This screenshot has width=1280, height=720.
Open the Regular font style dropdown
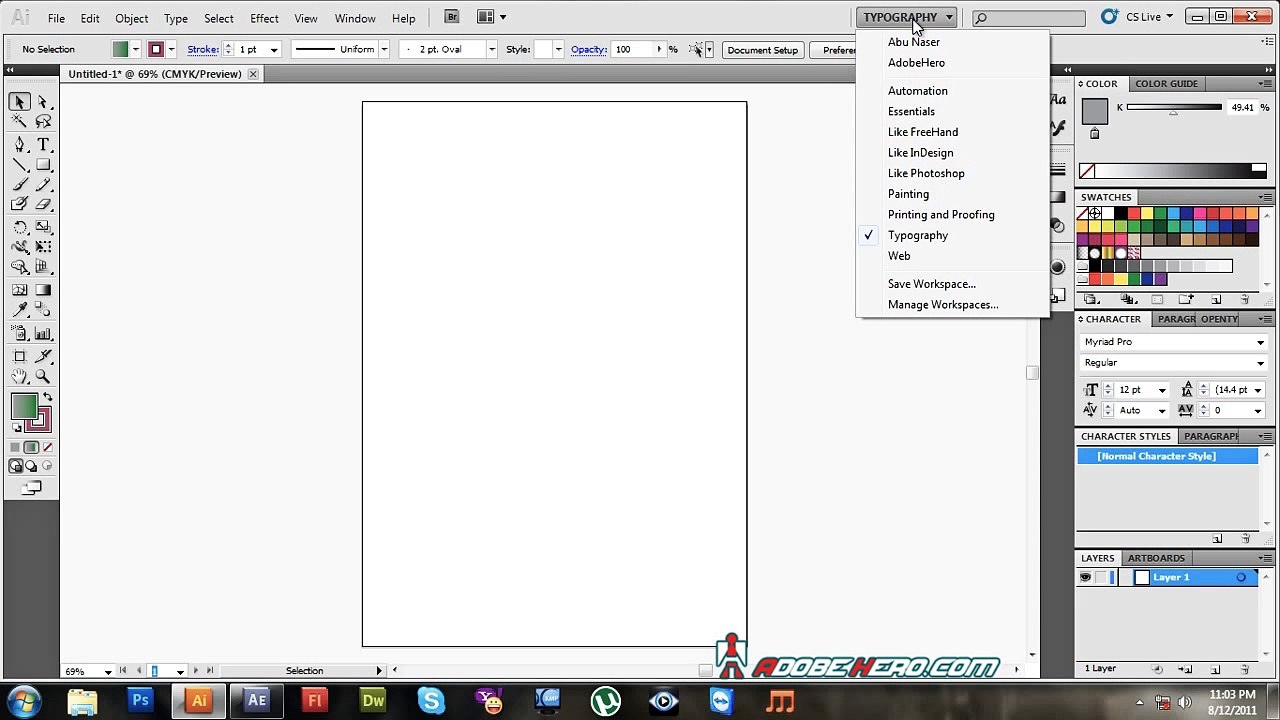1260,363
